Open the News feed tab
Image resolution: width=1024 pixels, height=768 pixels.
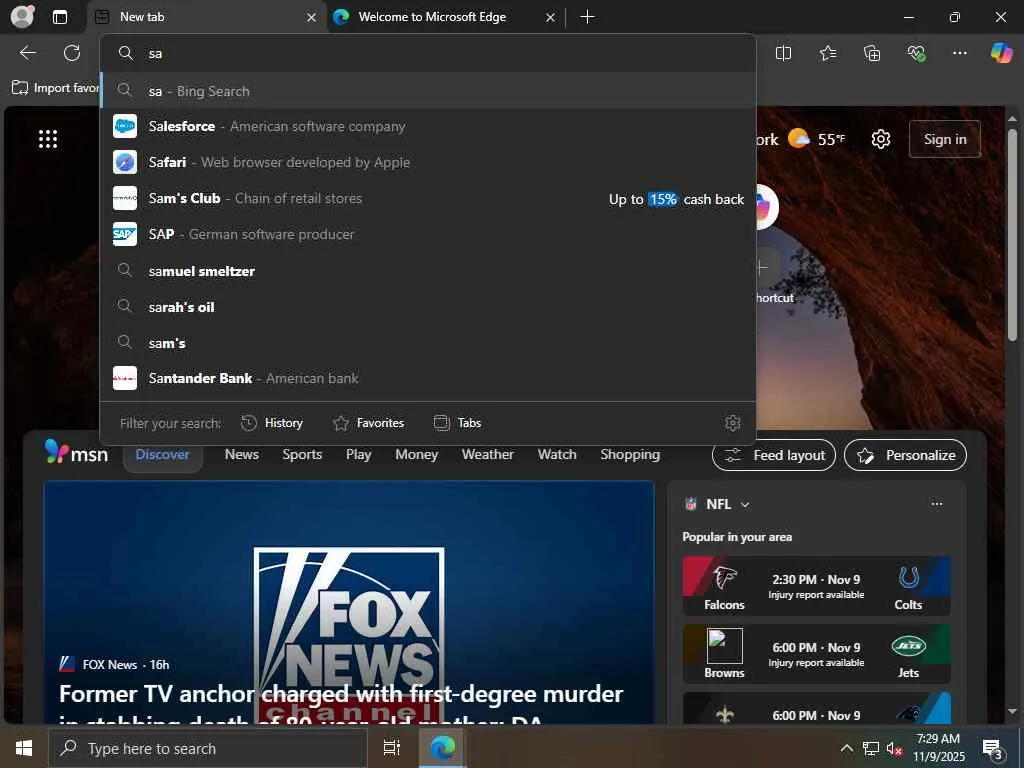click(242, 455)
